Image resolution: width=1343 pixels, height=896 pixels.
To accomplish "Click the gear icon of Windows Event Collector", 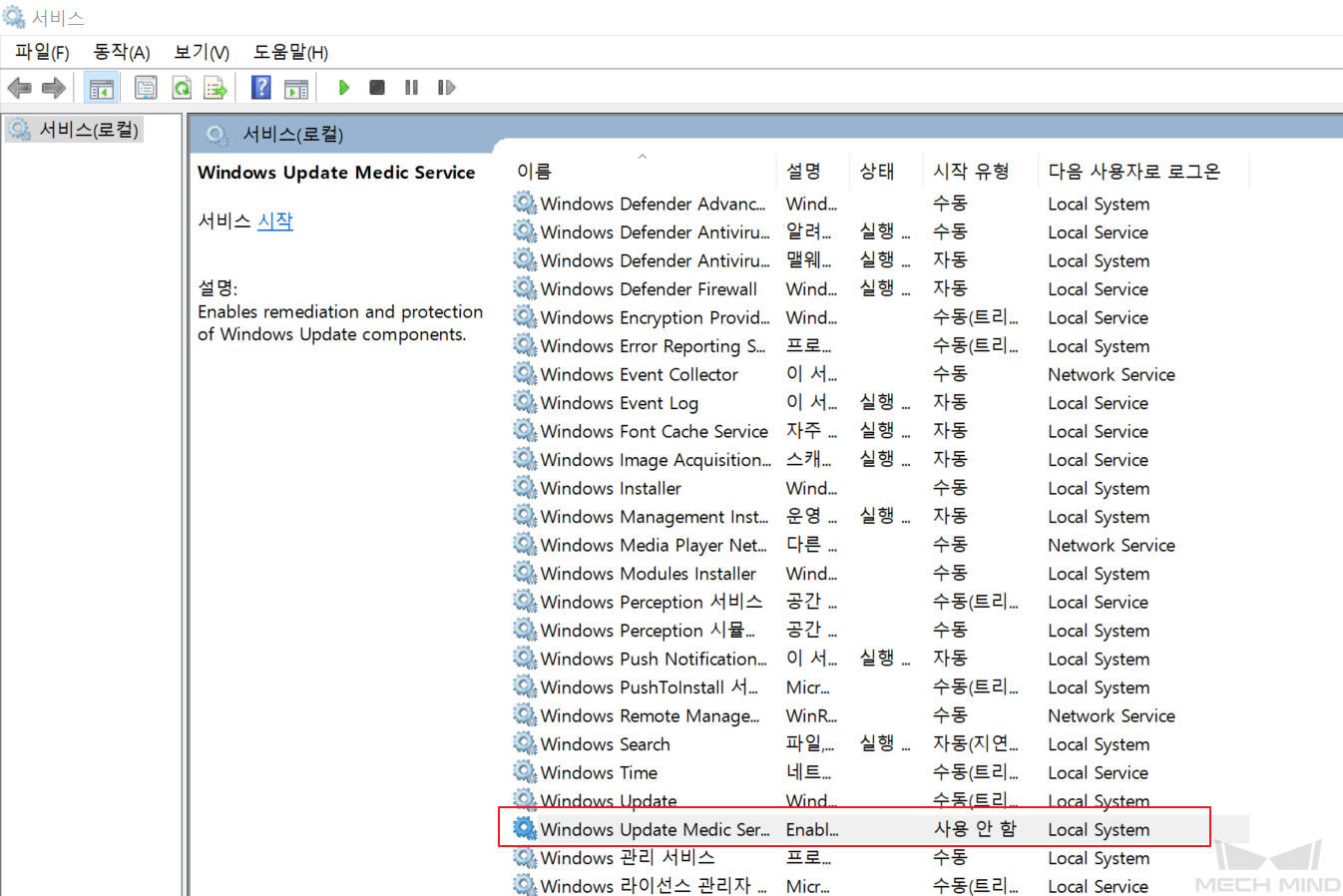I will [x=525, y=374].
